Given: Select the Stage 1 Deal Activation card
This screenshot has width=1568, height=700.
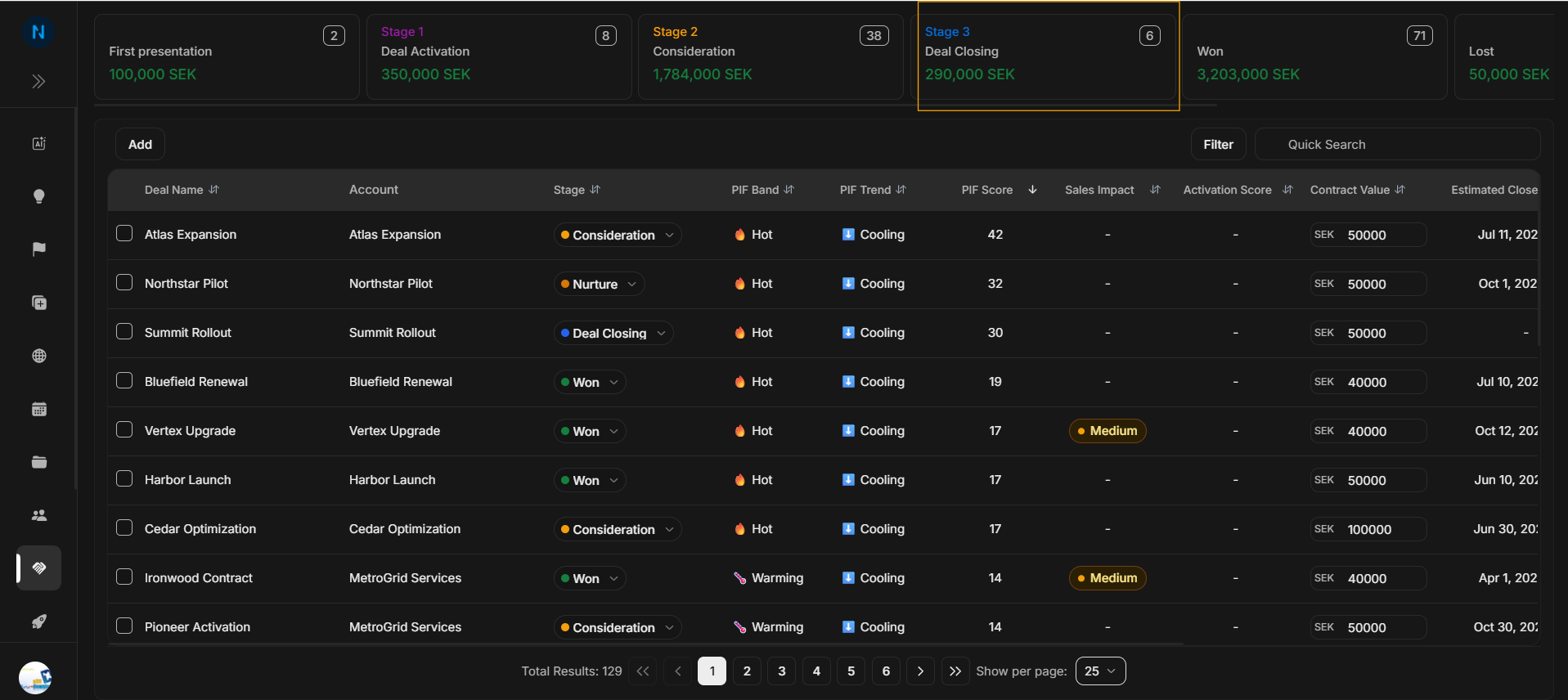Looking at the screenshot, I should click(x=499, y=56).
